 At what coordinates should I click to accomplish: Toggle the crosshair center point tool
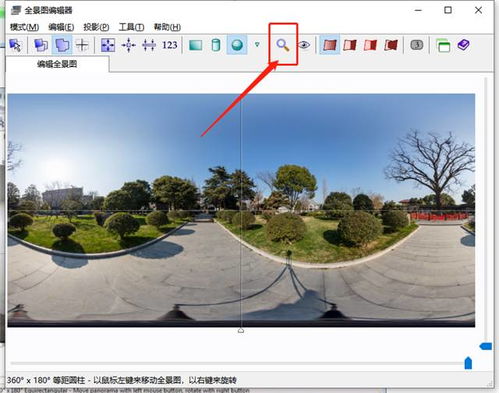click(x=82, y=45)
